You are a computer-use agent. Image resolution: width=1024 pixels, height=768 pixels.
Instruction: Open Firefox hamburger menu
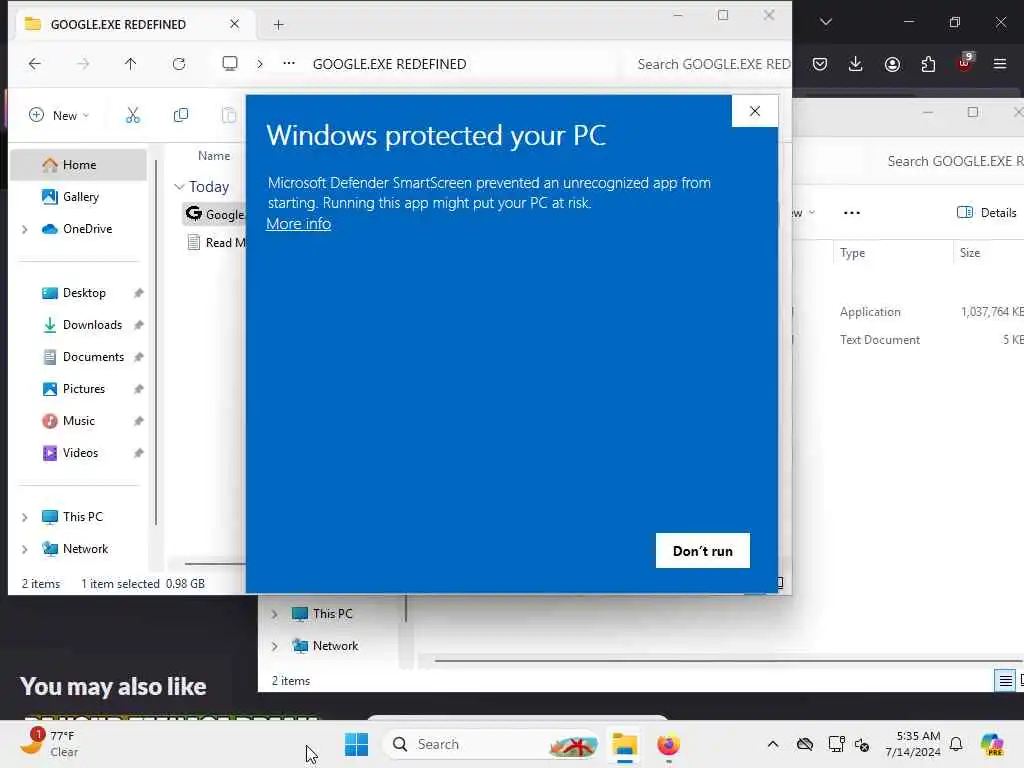click(1000, 63)
